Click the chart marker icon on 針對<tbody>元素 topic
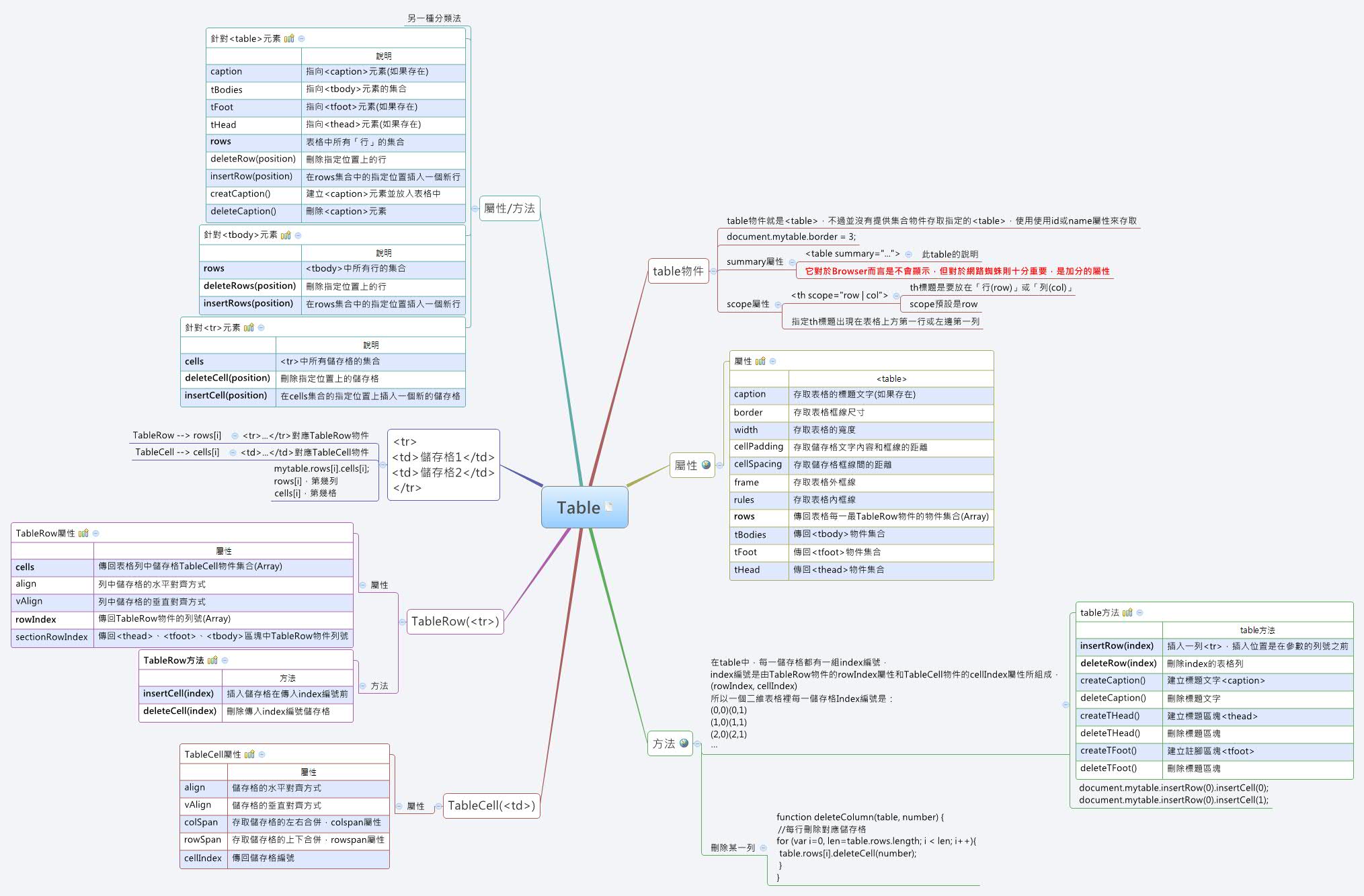Image resolution: width=1364 pixels, height=896 pixels. coord(286,235)
